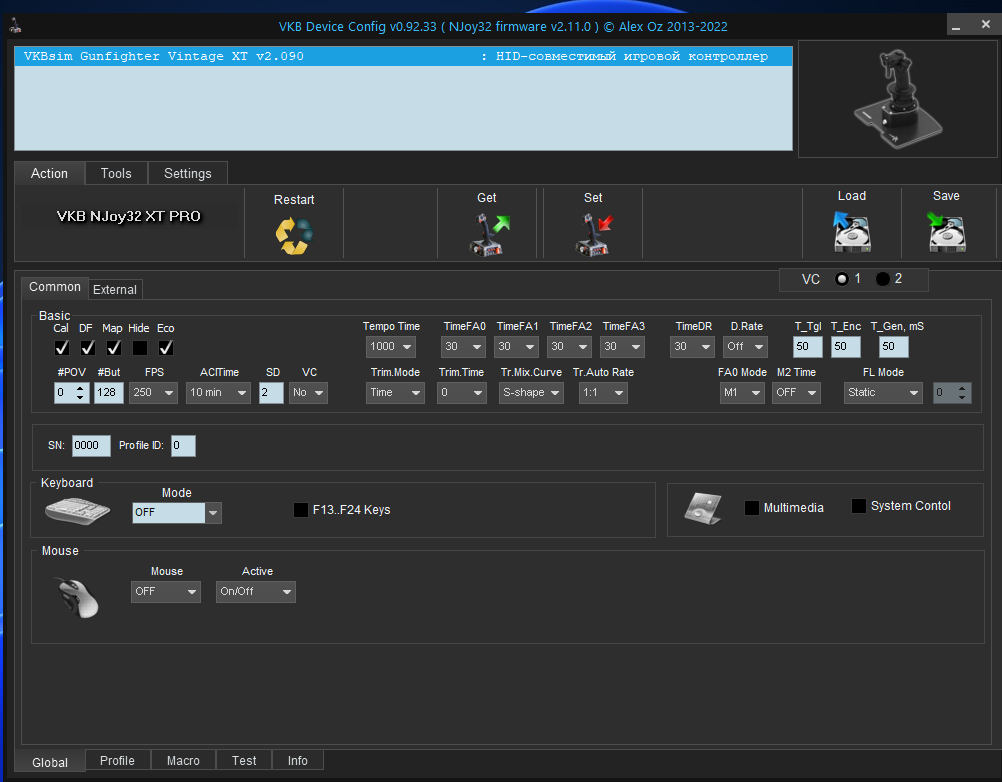Toggle the Eco checkbox
This screenshot has height=782, width=1002.
click(x=166, y=348)
